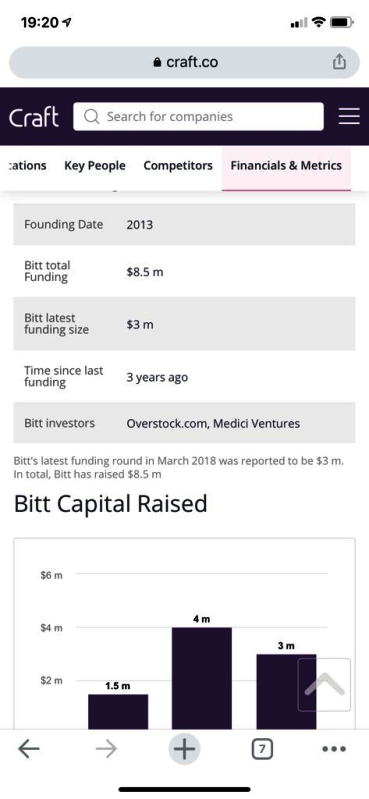Switch to the Key People tab
Screen dimensions: 369x799
pos(95,166)
